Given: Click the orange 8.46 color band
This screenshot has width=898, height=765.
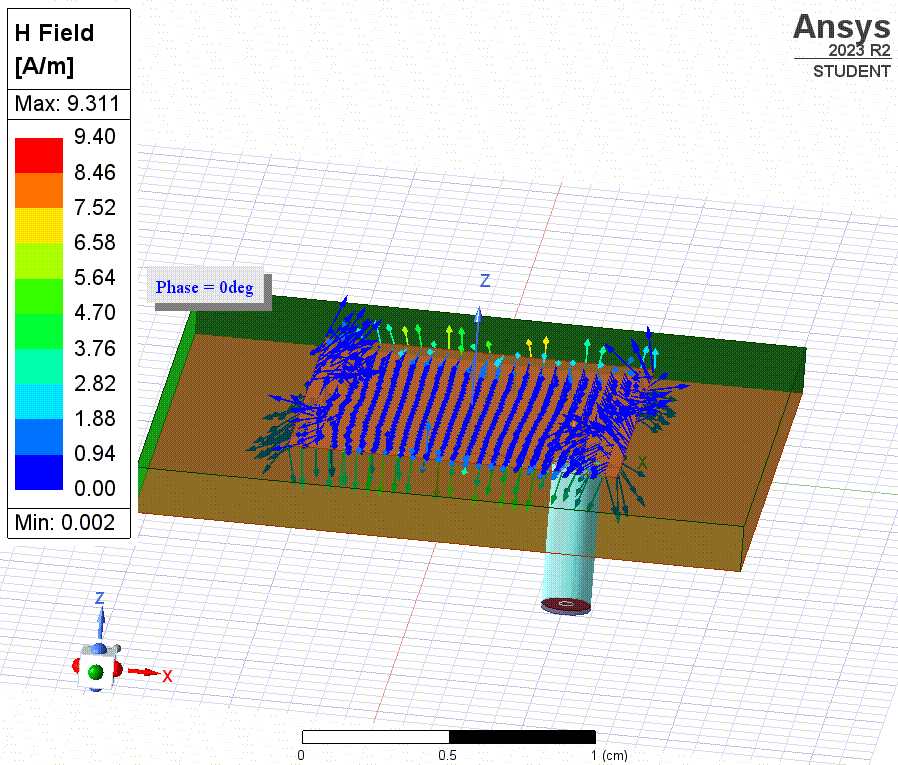Looking at the screenshot, I should [38, 190].
